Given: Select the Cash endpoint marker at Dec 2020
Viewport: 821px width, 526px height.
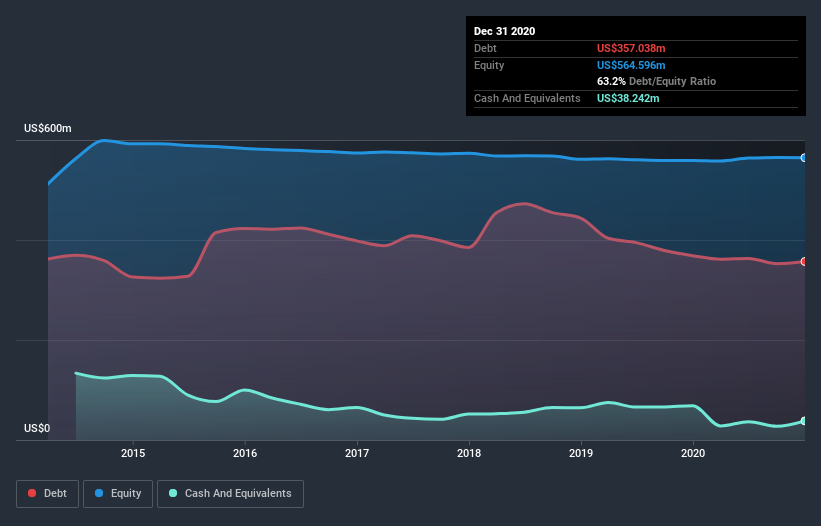Looking at the screenshot, I should click(x=804, y=421).
